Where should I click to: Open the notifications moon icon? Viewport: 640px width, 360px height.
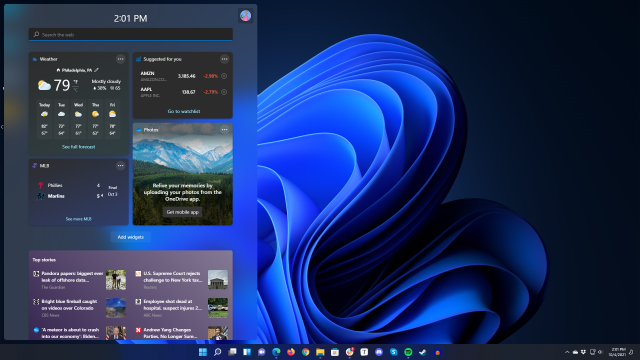pyautogui.click(x=631, y=352)
